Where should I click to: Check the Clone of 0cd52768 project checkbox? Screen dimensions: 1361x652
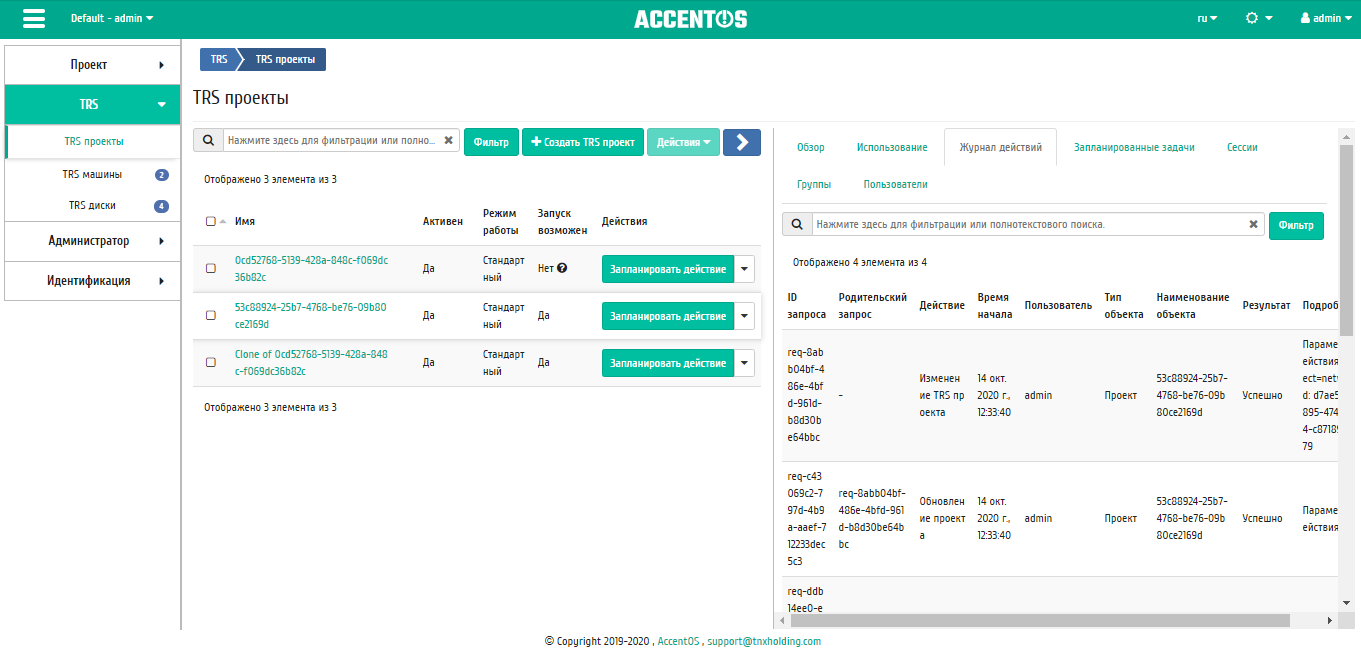(211, 362)
